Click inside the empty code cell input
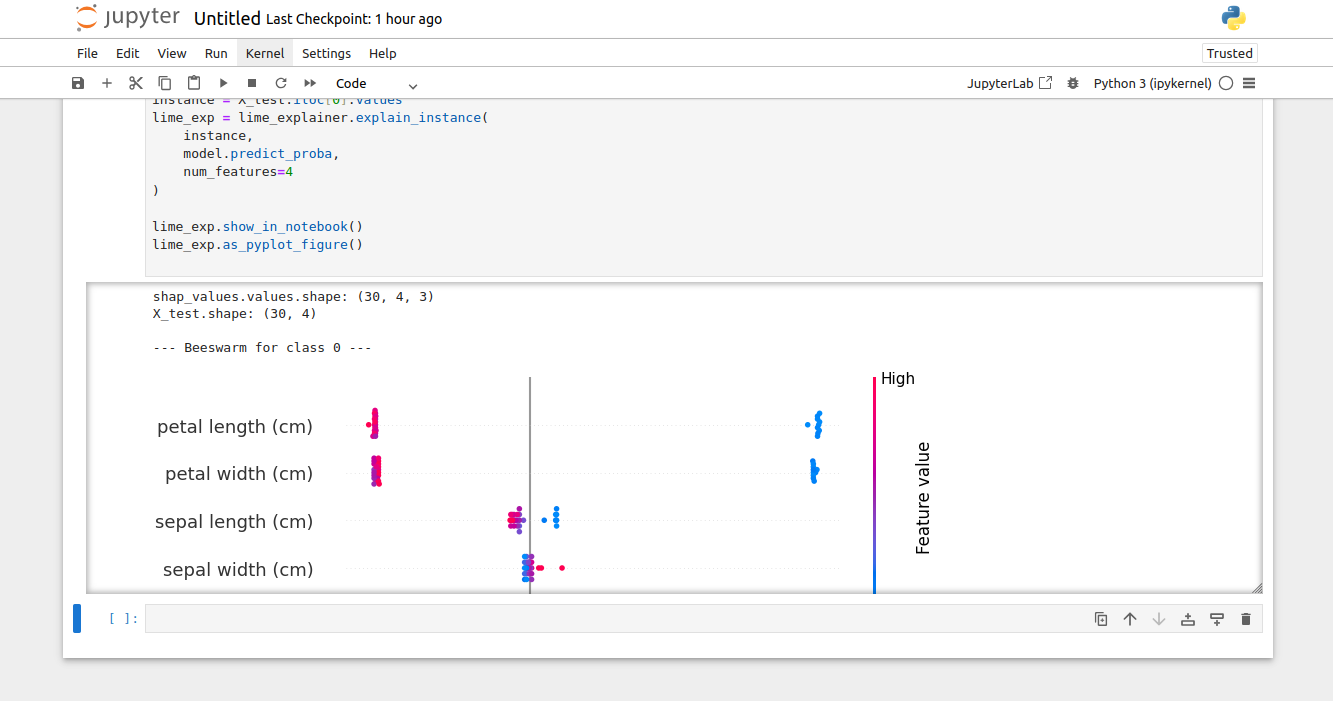 point(600,619)
